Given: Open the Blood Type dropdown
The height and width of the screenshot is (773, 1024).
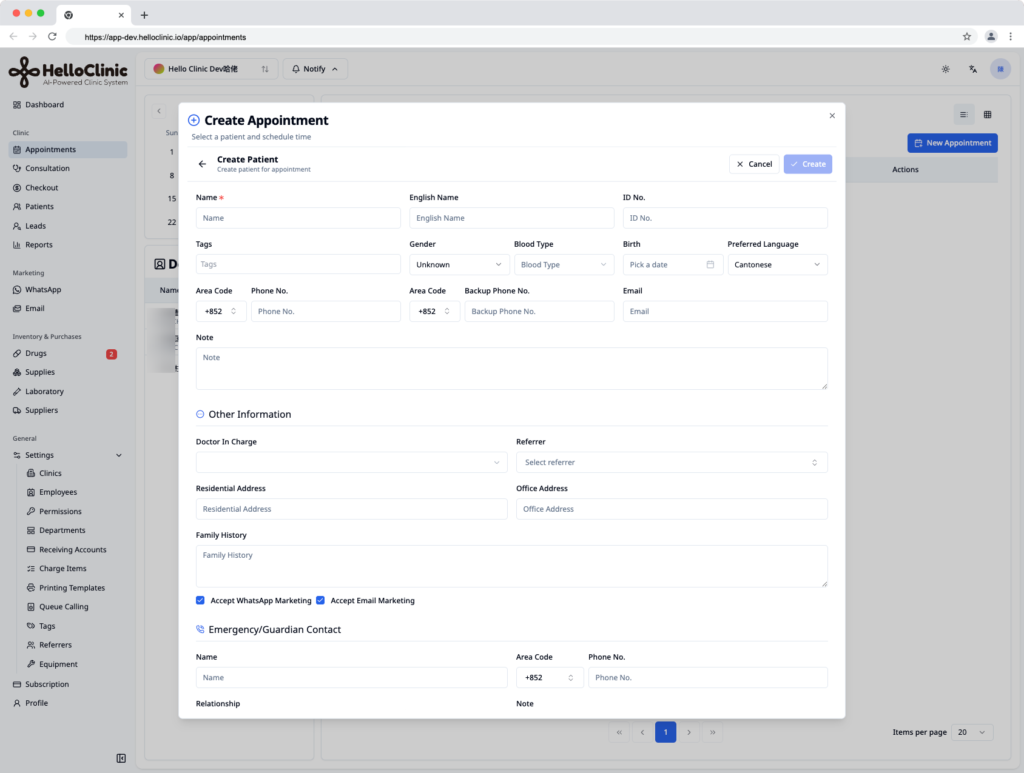Looking at the screenshot, I should click(x=564, y=264).
